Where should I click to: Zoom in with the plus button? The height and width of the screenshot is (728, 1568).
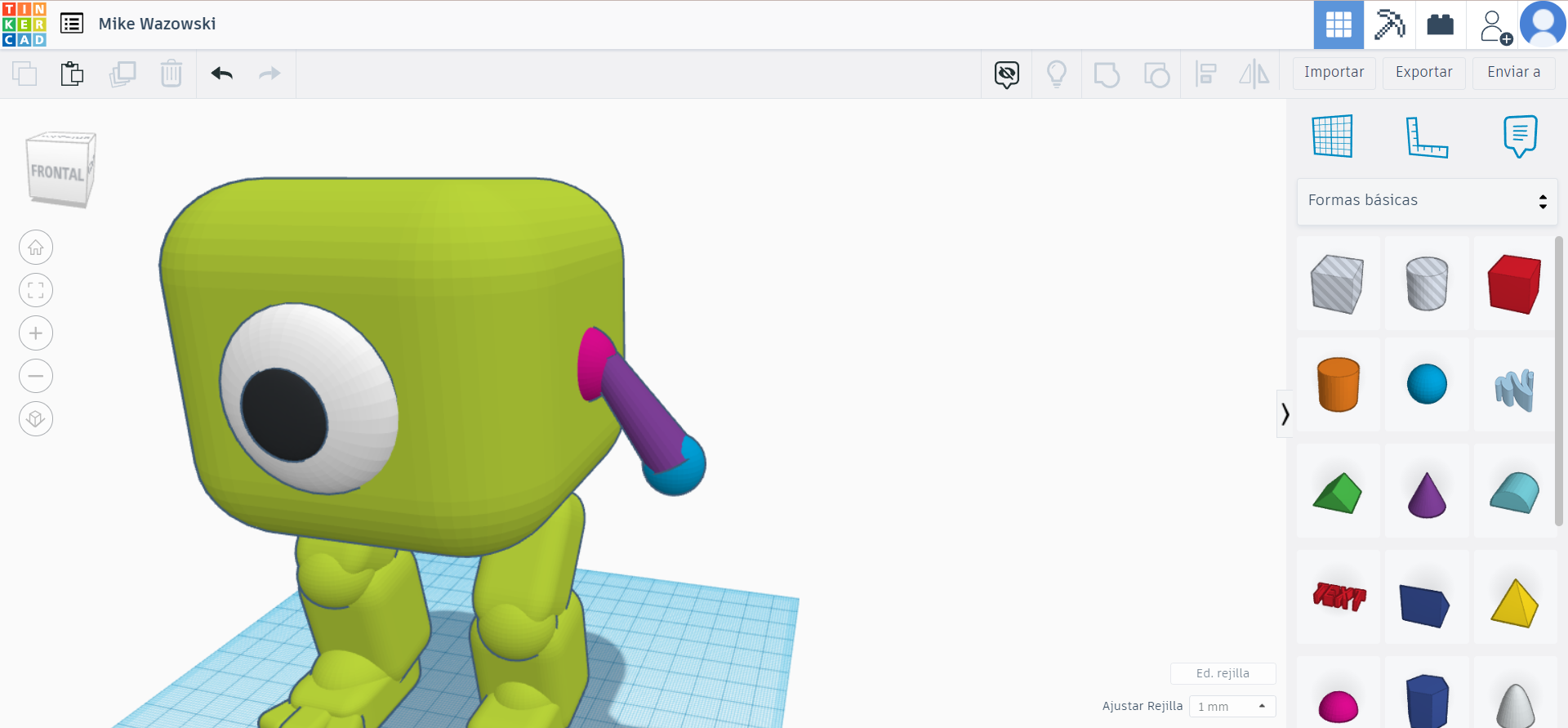(36, 333)
